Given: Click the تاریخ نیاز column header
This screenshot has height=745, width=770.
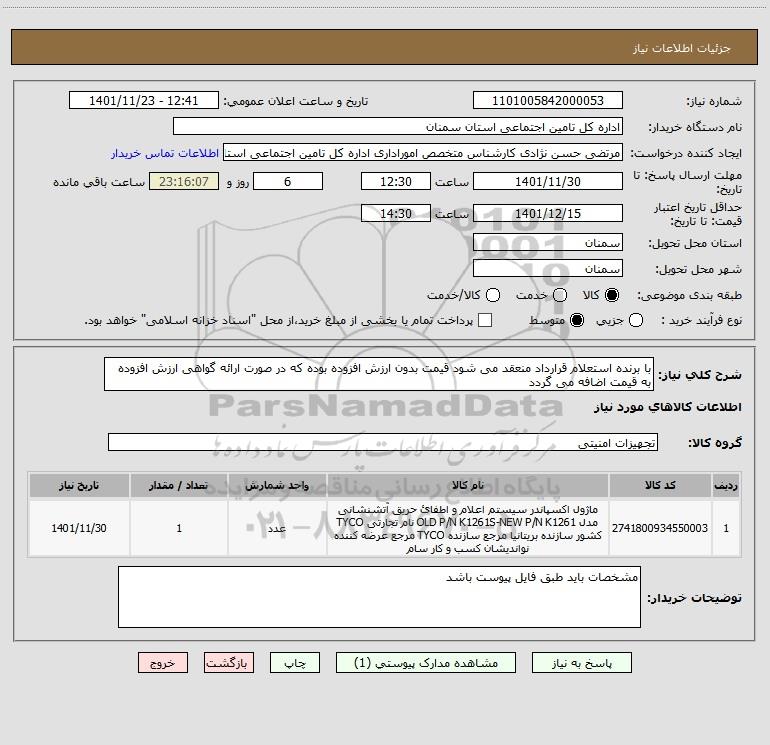Looking at the screenshot, I should click(x=79, y=485).
